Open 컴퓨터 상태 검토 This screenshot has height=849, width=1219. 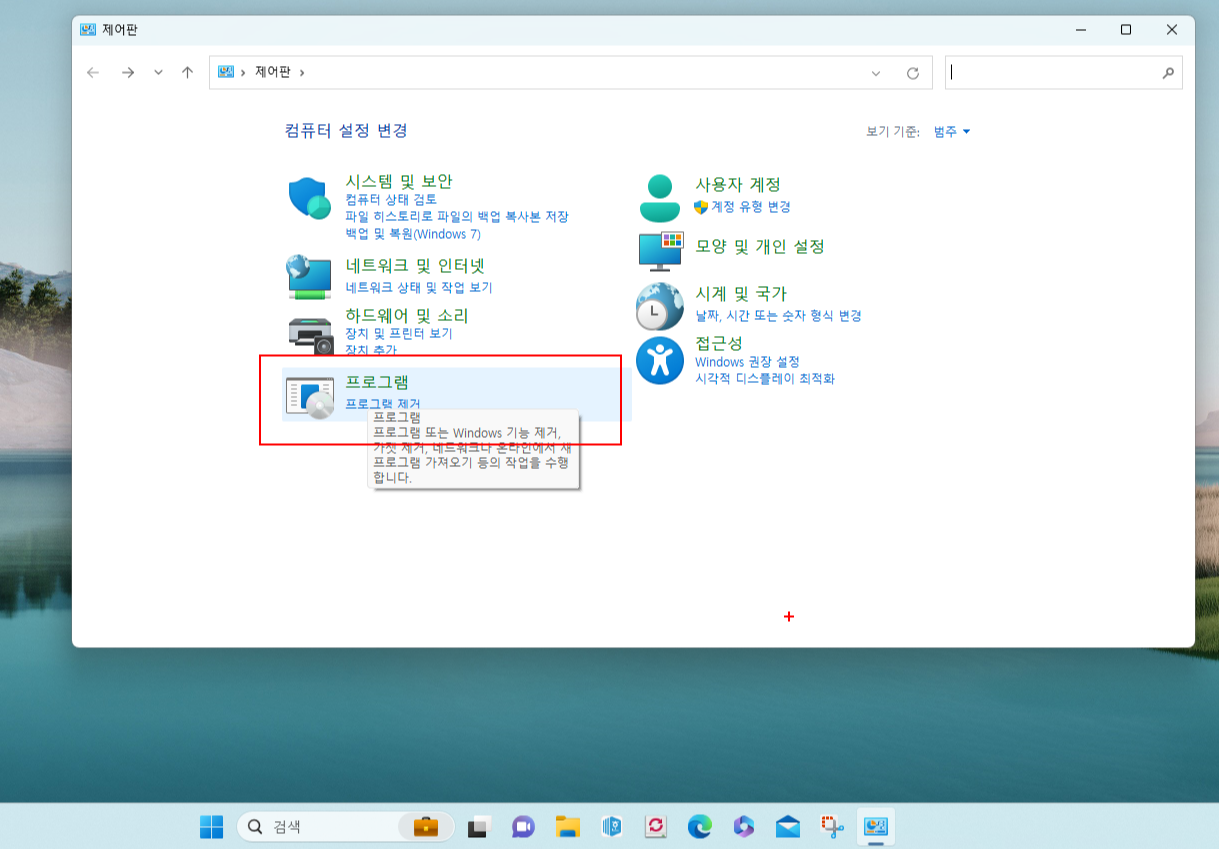click(391, 200)
